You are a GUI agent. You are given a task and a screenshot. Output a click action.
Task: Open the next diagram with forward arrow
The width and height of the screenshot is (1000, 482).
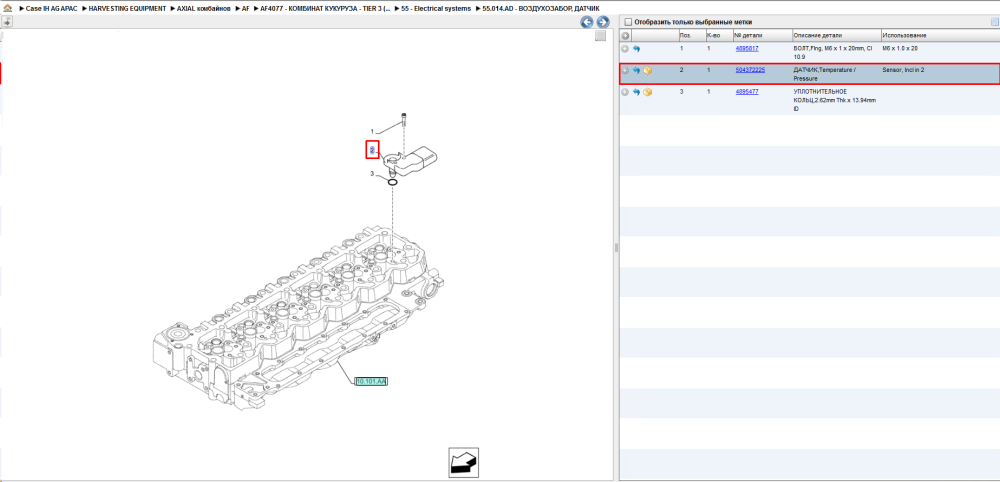click(x=603, y=22)
